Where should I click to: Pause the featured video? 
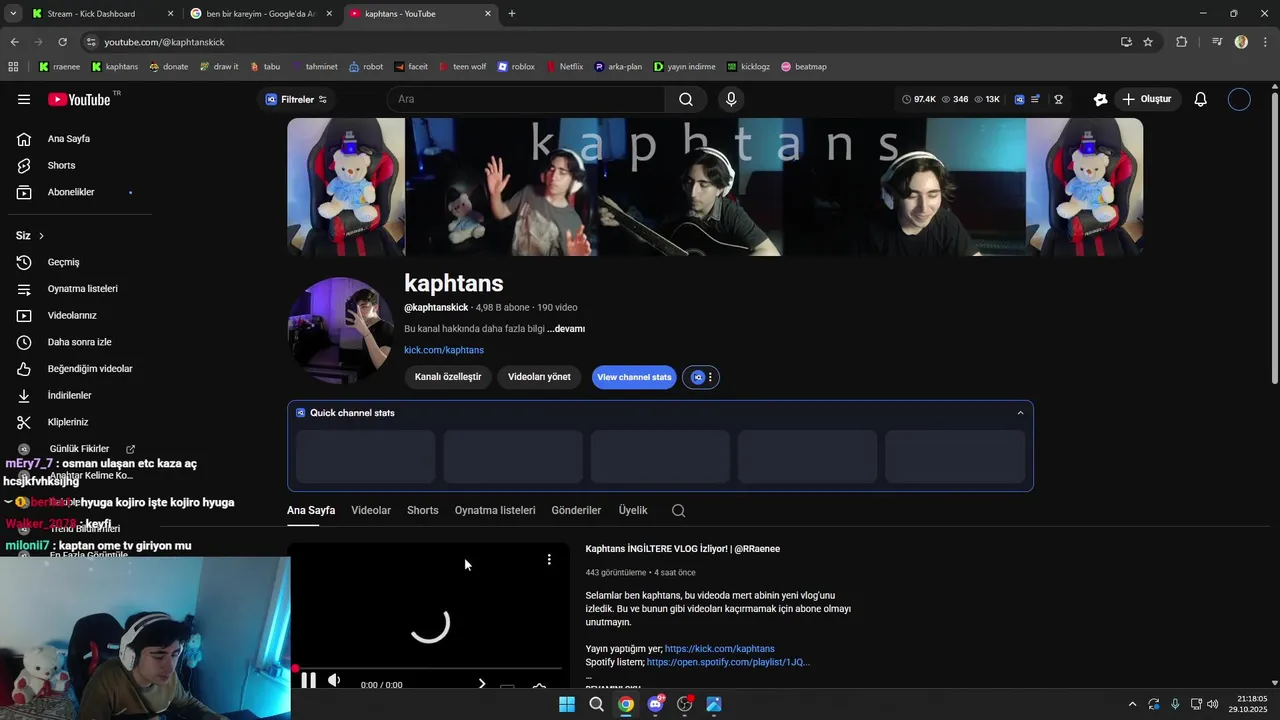point(308,681)
